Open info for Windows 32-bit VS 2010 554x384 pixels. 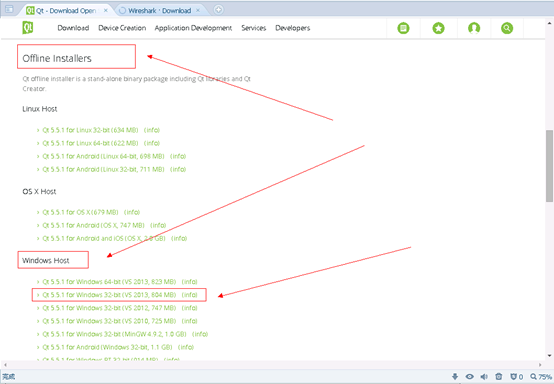coord(190,321)
